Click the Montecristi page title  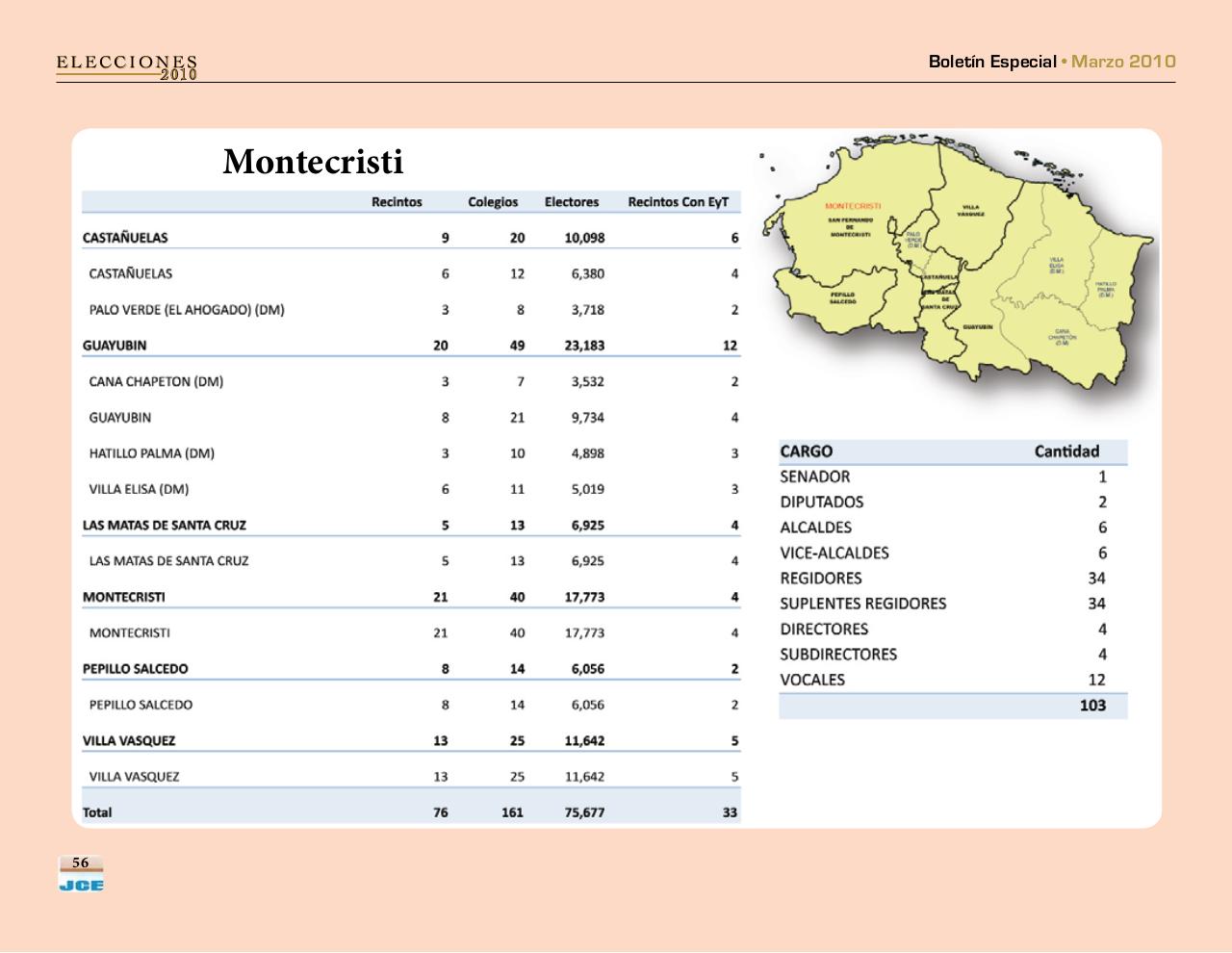coord(313,162)
